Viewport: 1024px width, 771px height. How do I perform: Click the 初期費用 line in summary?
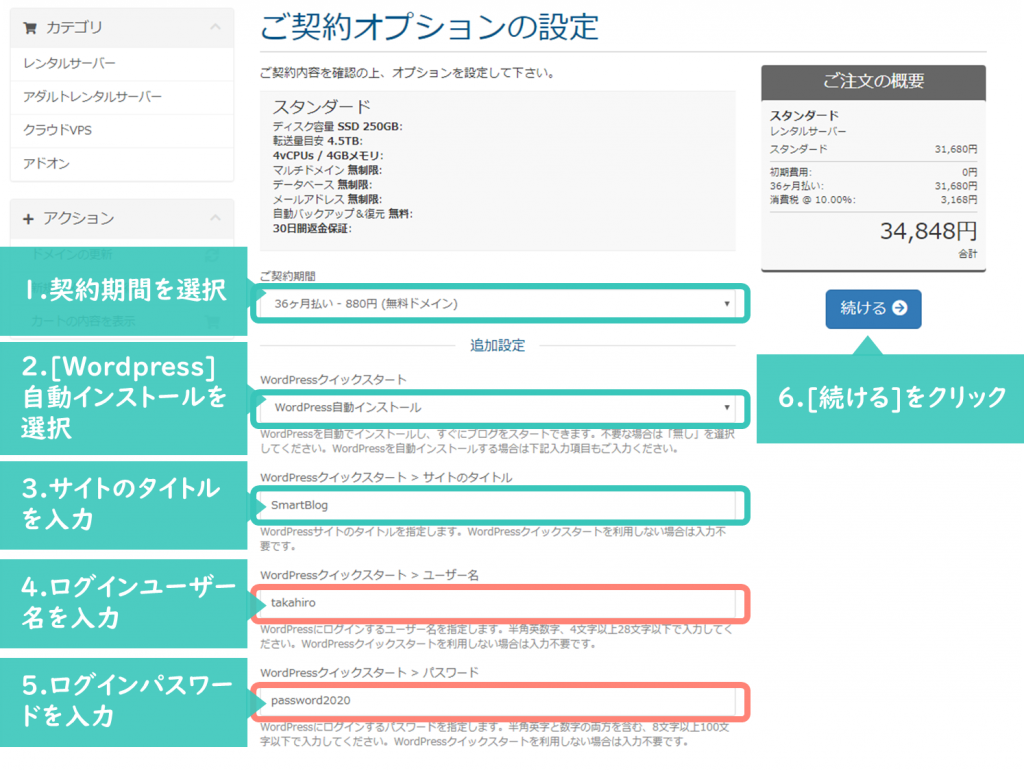click(873, 172)
